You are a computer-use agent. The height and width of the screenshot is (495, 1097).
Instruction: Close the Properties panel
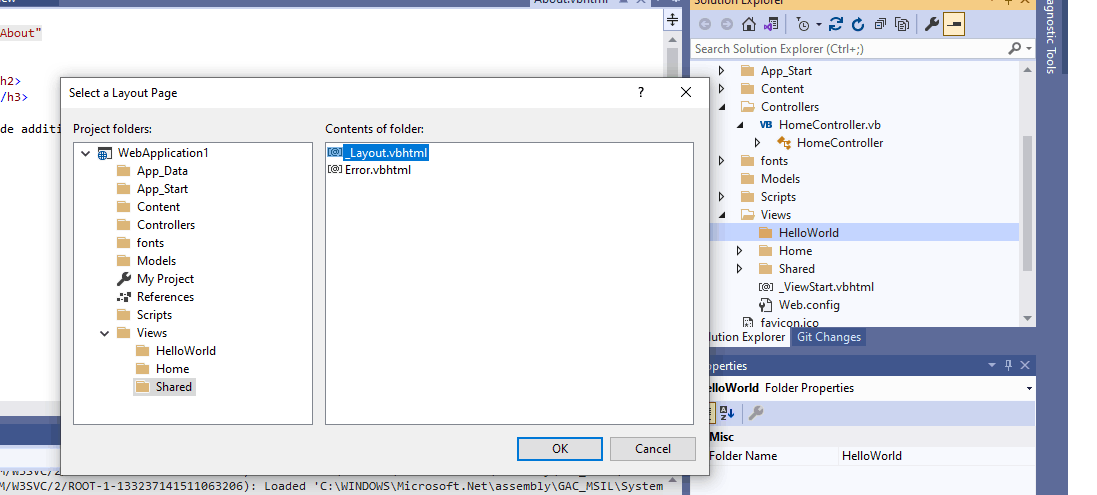pos(1025,366)
